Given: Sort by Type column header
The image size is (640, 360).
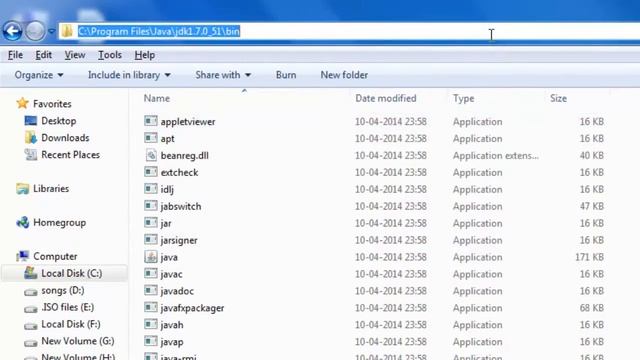Looking at the screenshot, I should pos(464,98).
